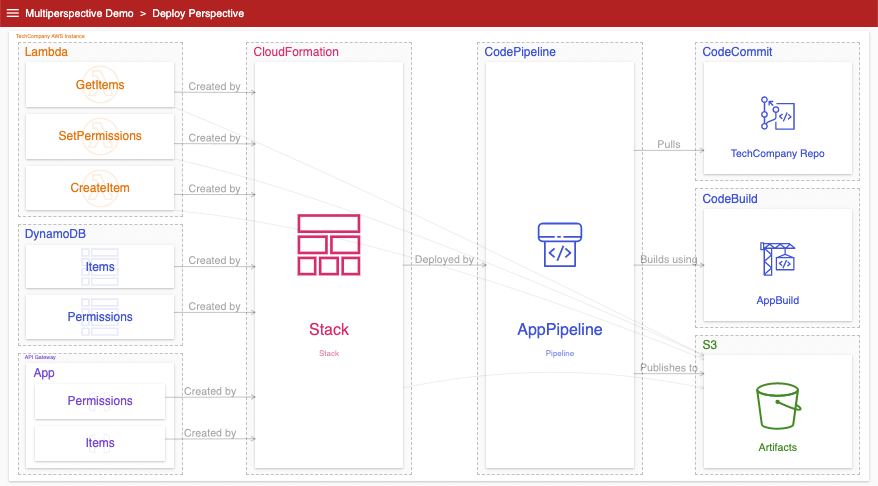Click the Artifacts label
Screen dimensions: 878x486
click(777, 447)
